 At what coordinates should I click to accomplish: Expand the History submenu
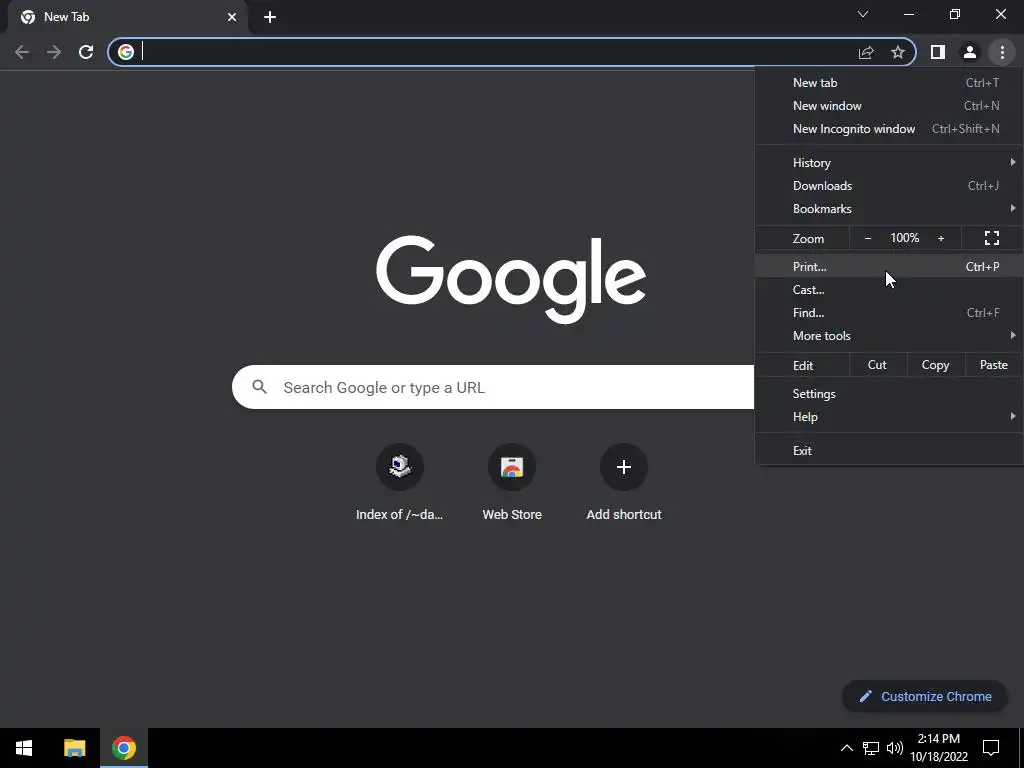pyautogui.click(x=889, y=163)
